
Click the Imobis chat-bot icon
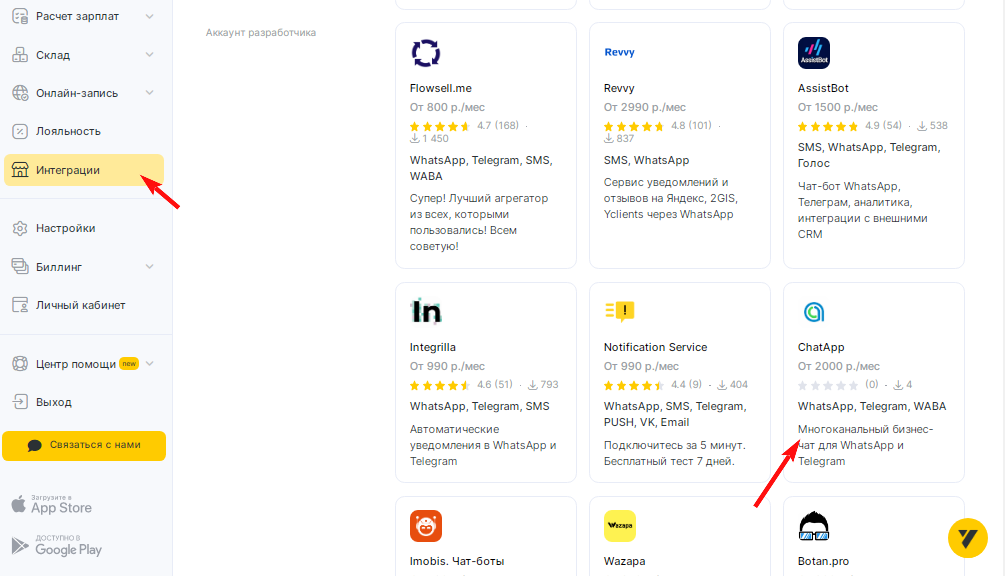tap(426, 526)
